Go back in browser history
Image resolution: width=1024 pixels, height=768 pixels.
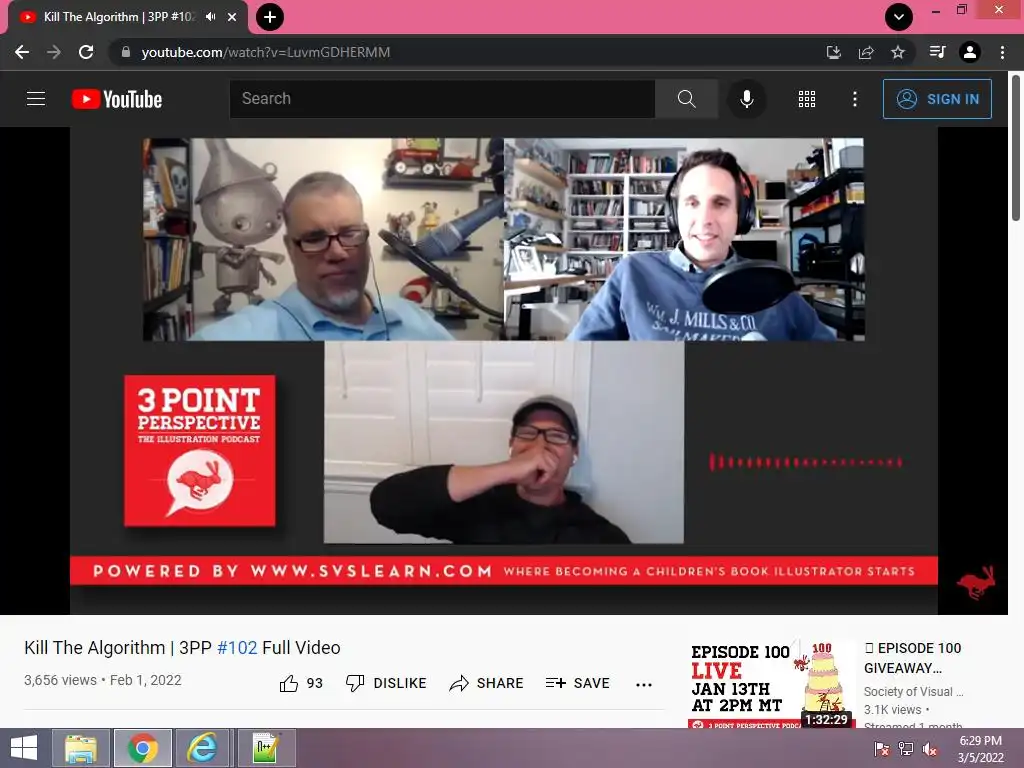click(22, 52)
